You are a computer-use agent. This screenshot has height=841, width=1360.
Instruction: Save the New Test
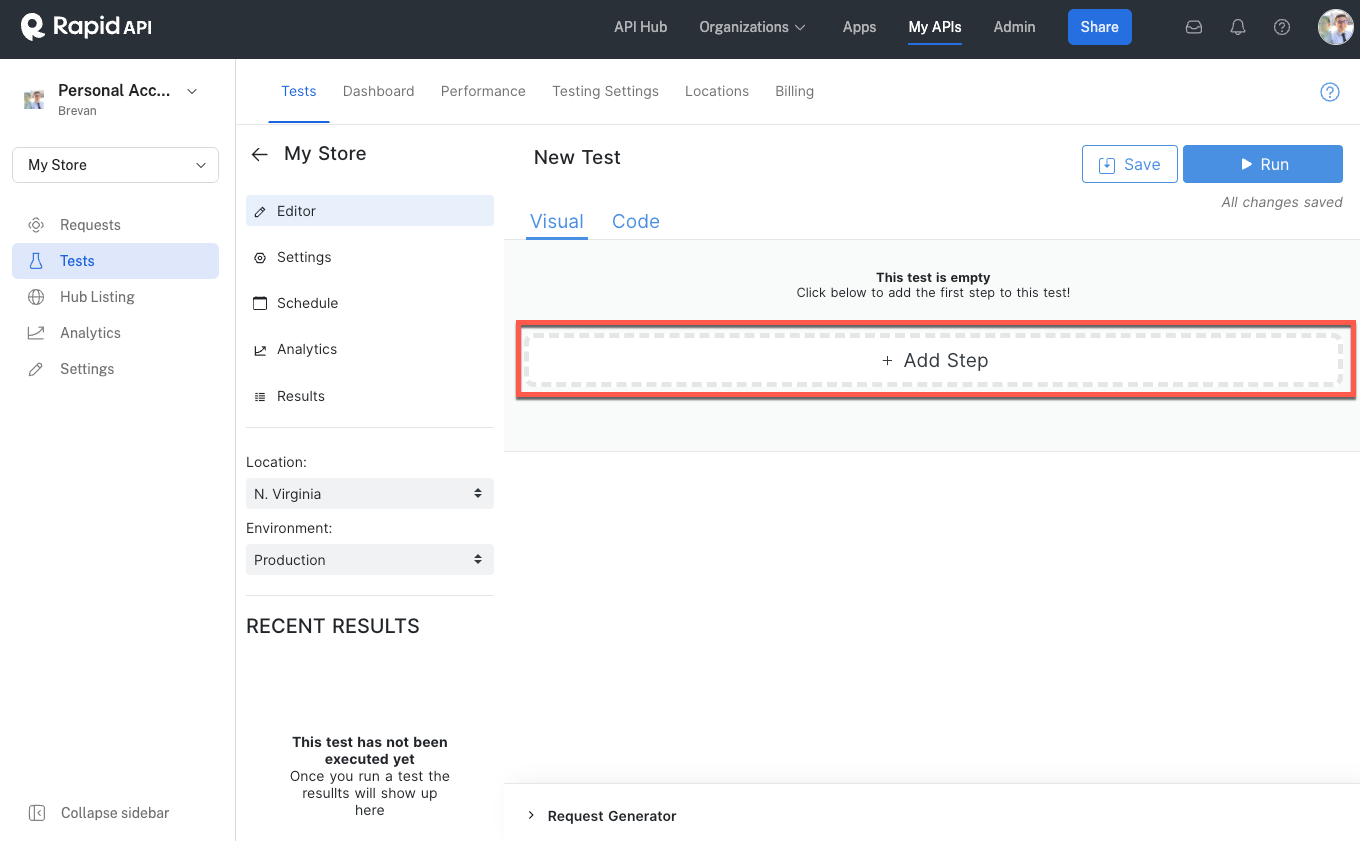click(1129, 164)
